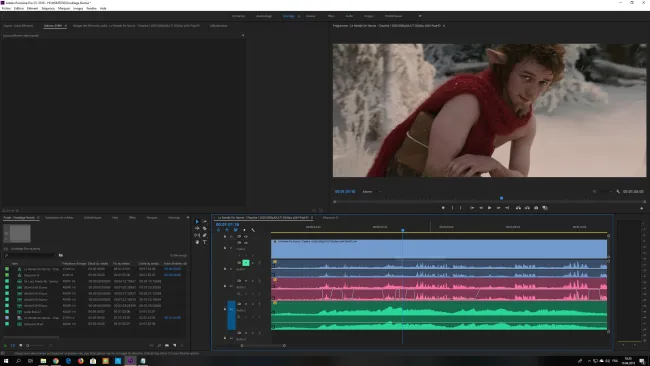
Task: Click the Project panel search field
Action: pos(30,255)
